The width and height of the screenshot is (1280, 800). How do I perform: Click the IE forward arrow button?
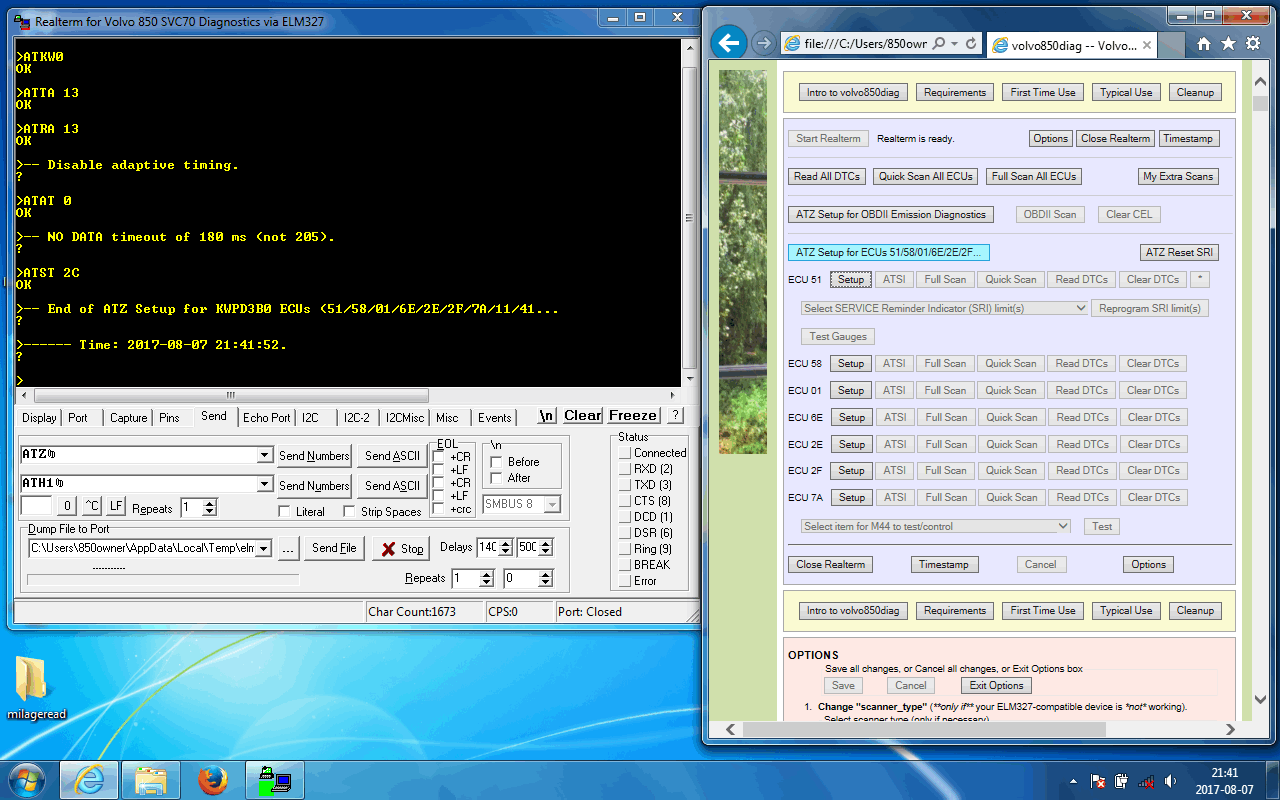pos(763,43)
